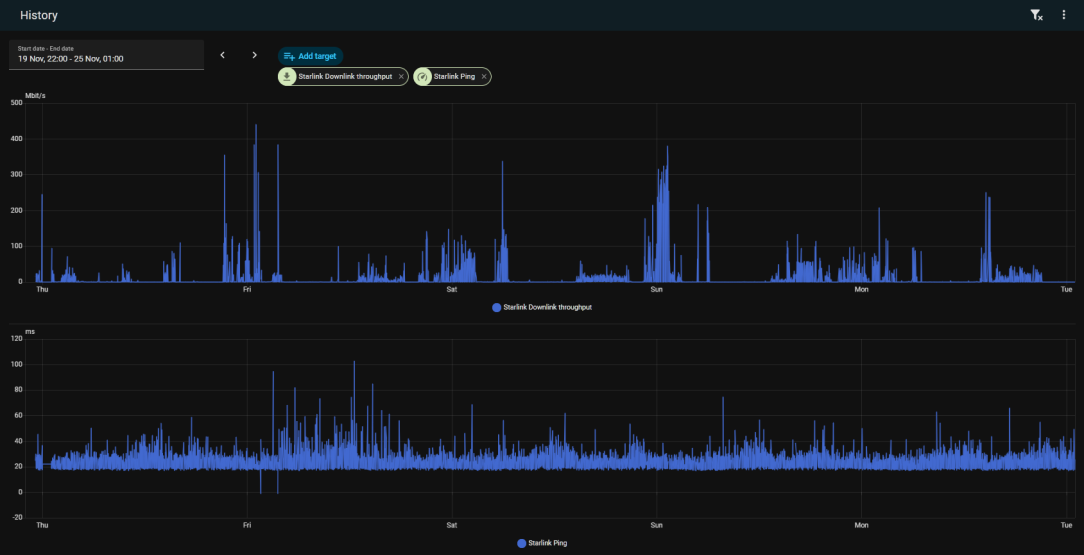Click the blue legend dot for Starlink Ping

click(x=521, y=543)
